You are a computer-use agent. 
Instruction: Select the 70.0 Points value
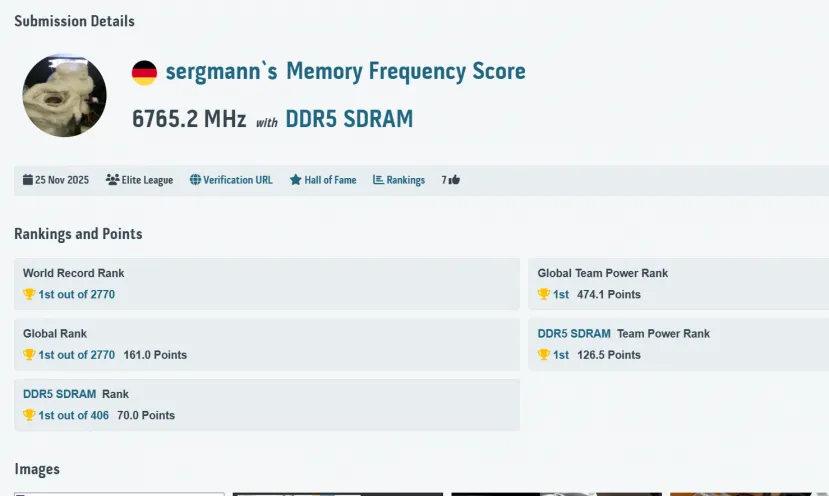click(x=146, y=415)
